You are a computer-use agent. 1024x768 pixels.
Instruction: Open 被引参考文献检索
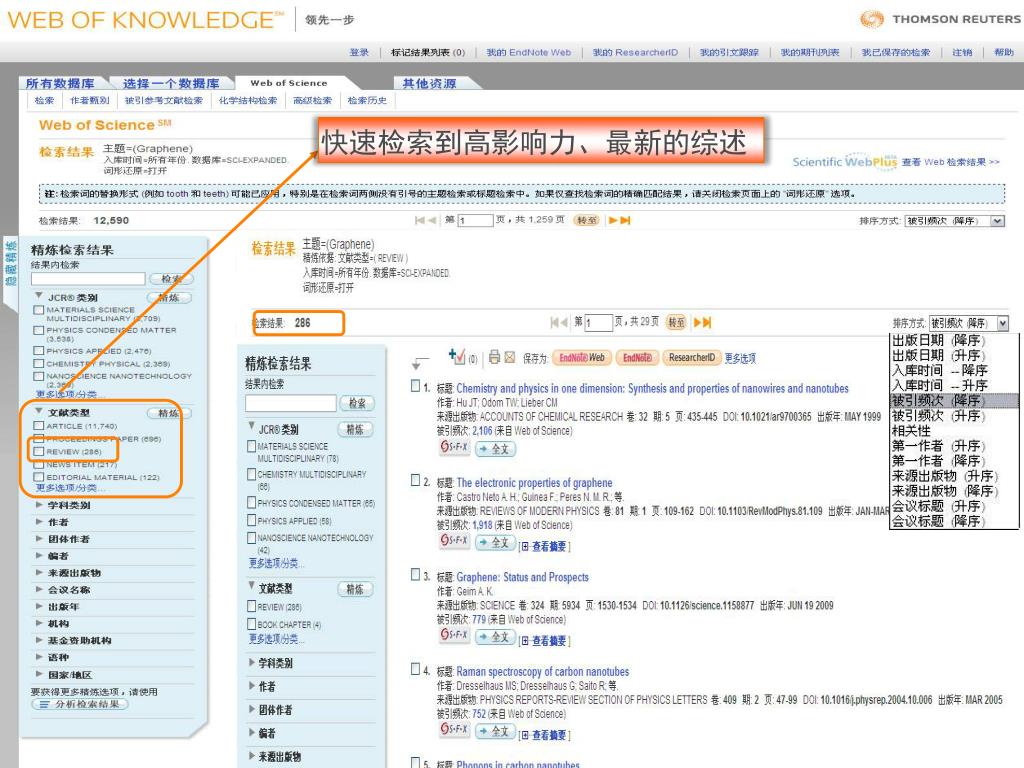click(x=163, y=101)
